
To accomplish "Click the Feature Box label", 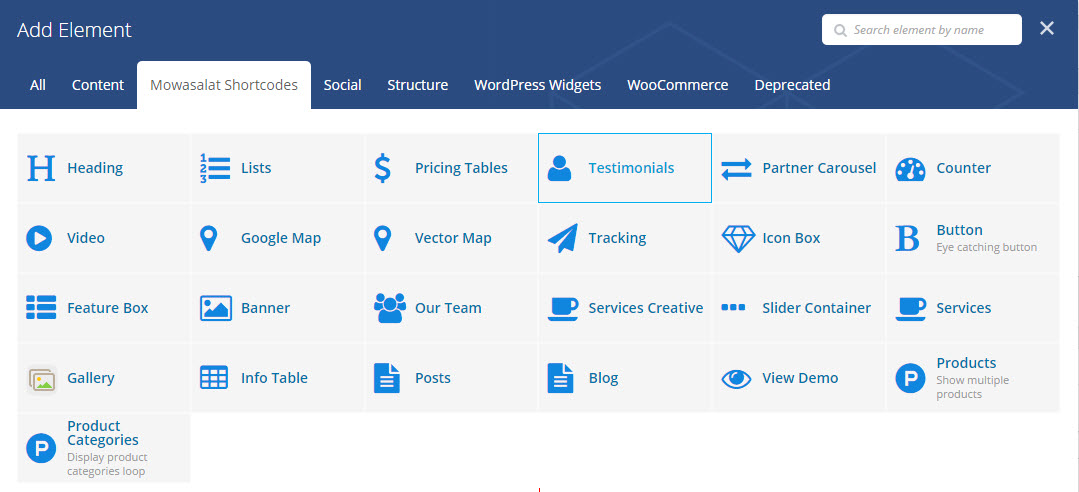I will [x=107, y=308].
